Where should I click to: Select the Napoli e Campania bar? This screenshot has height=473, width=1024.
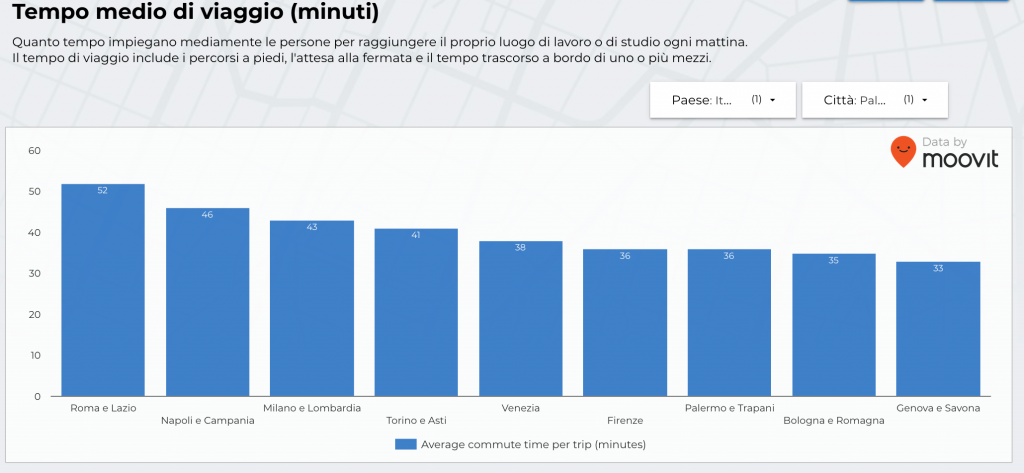(x=207, y=302)
